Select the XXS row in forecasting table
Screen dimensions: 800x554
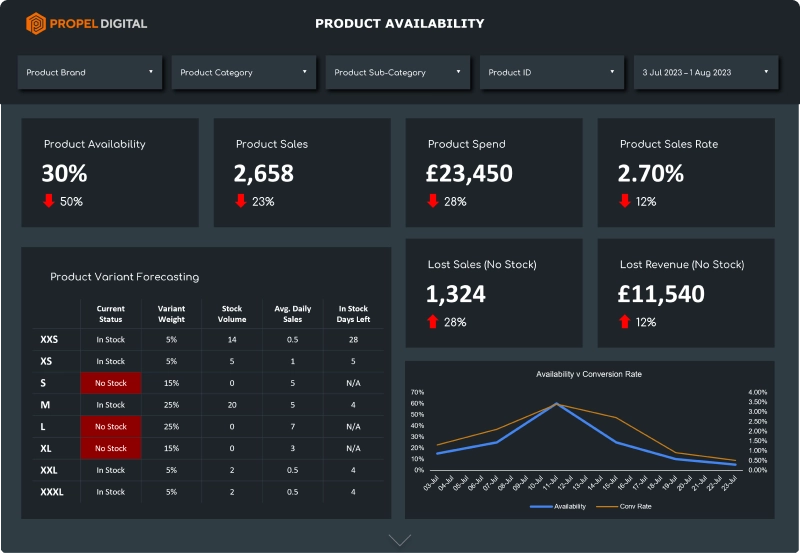(49, 340)
